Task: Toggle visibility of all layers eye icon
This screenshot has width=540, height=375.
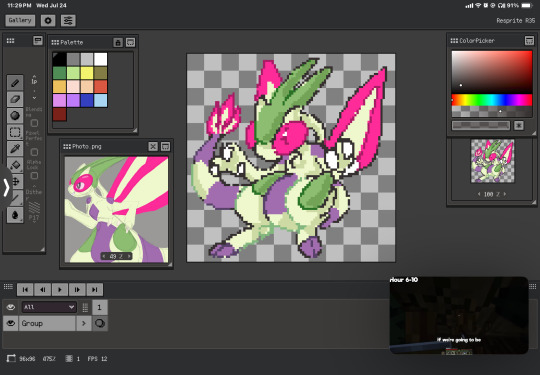Action: coord(11,307)
